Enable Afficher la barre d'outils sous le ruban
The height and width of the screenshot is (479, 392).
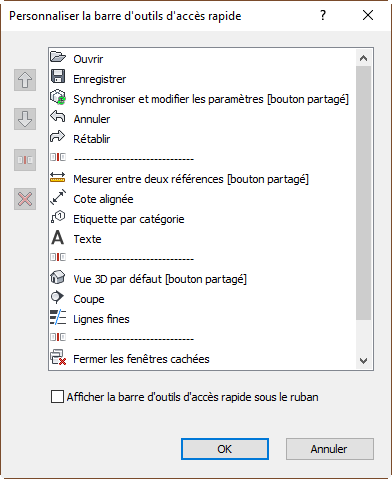[57, 397]
